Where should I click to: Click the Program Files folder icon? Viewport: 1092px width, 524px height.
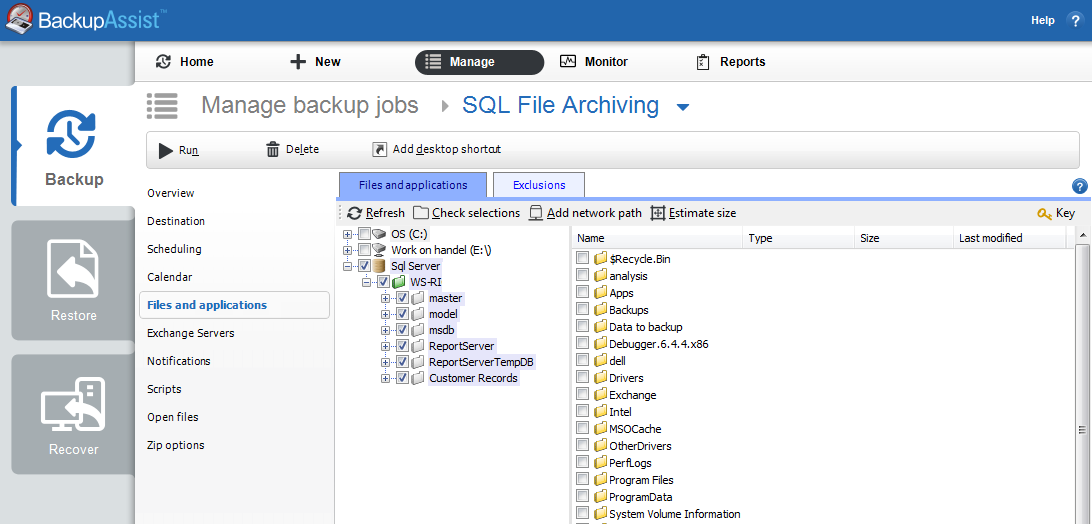(600, 479)
